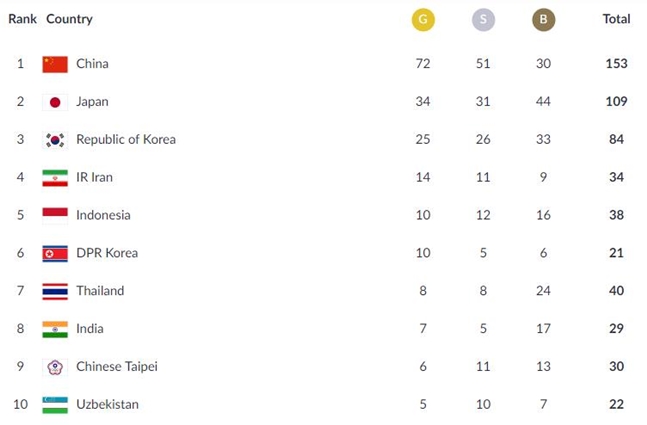Click the Thailand flag icon
Viewport: 647px width, 425px height.
54,291
